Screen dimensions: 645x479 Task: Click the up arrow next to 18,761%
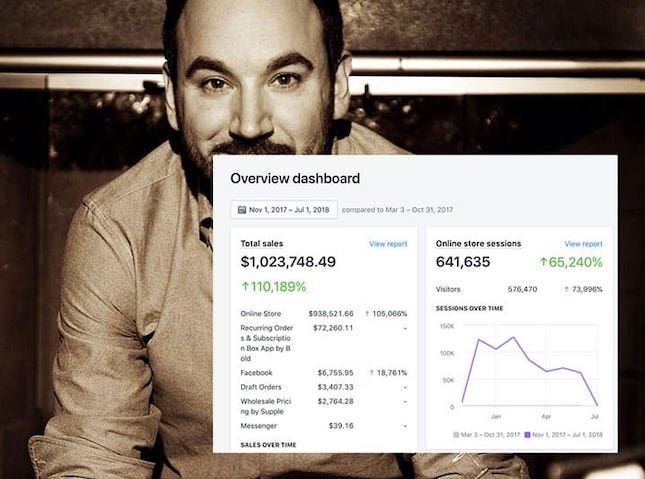(371, 373)
